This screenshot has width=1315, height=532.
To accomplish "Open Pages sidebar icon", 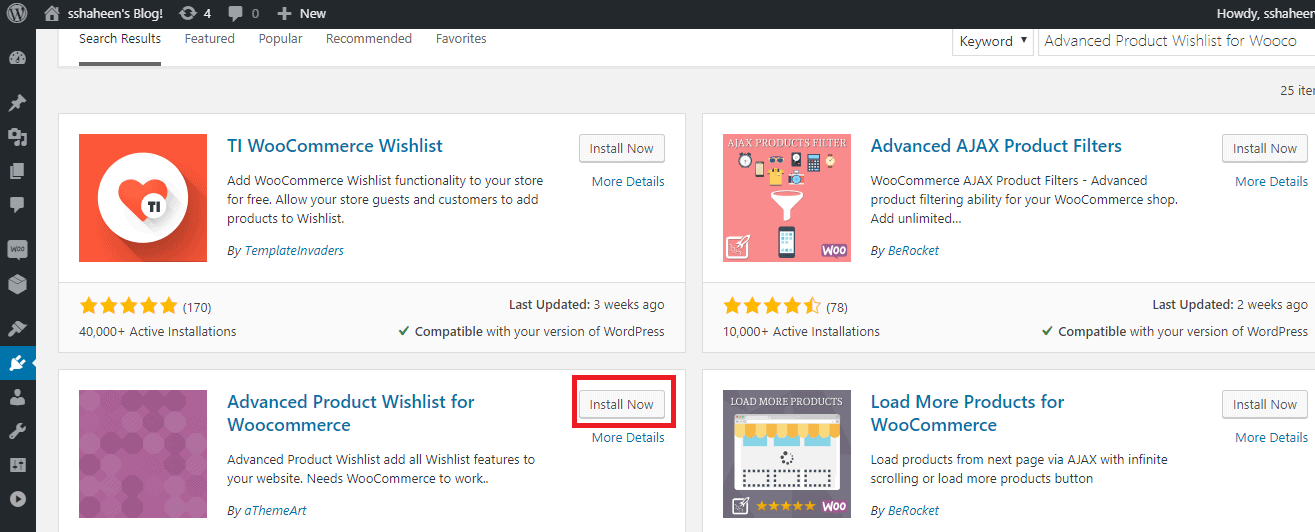I will click(17, 171).
